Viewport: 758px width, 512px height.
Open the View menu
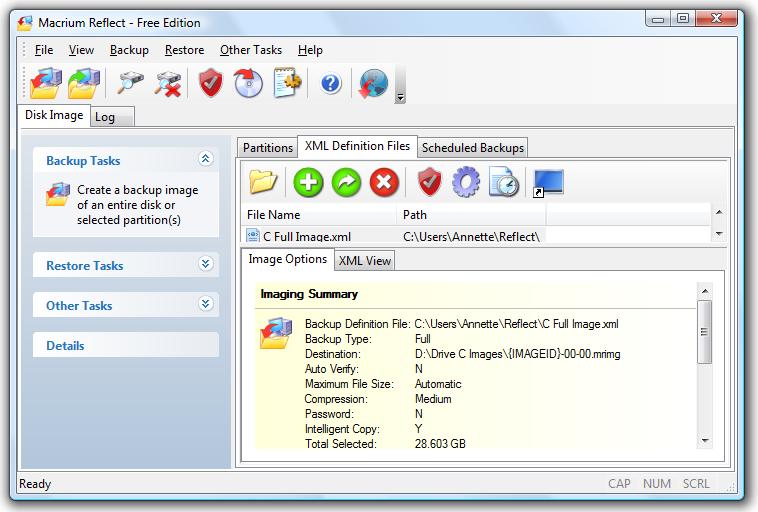coord(81,50)
